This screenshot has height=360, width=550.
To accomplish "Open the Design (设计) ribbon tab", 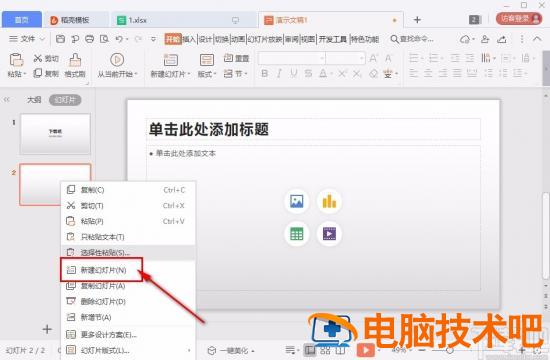I will coord(206,39).
